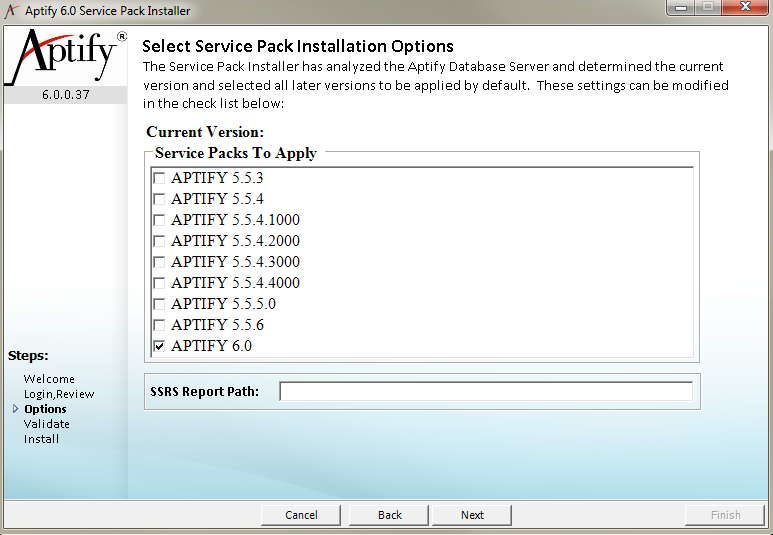Check the APTIFY 5.5.4 checkbox
This screenshot has width=773, height=535.
pos(159,199)
